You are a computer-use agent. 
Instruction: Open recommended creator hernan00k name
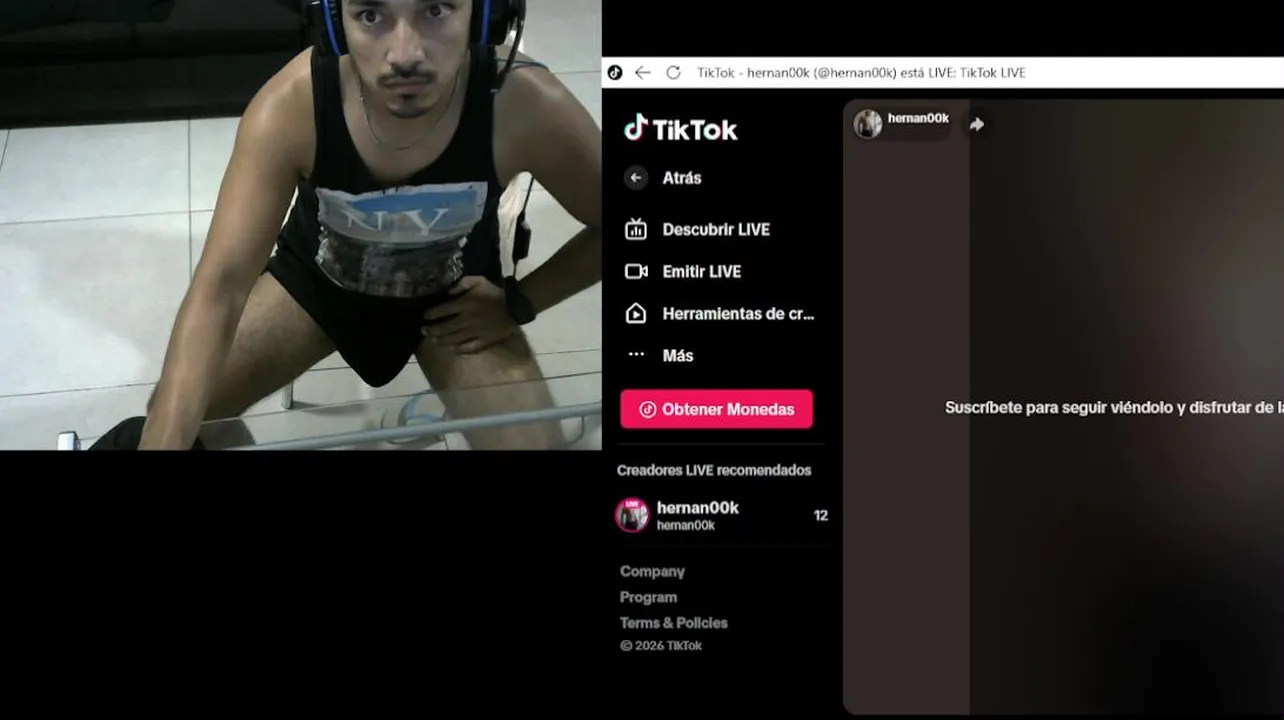(x=698, y=507)
